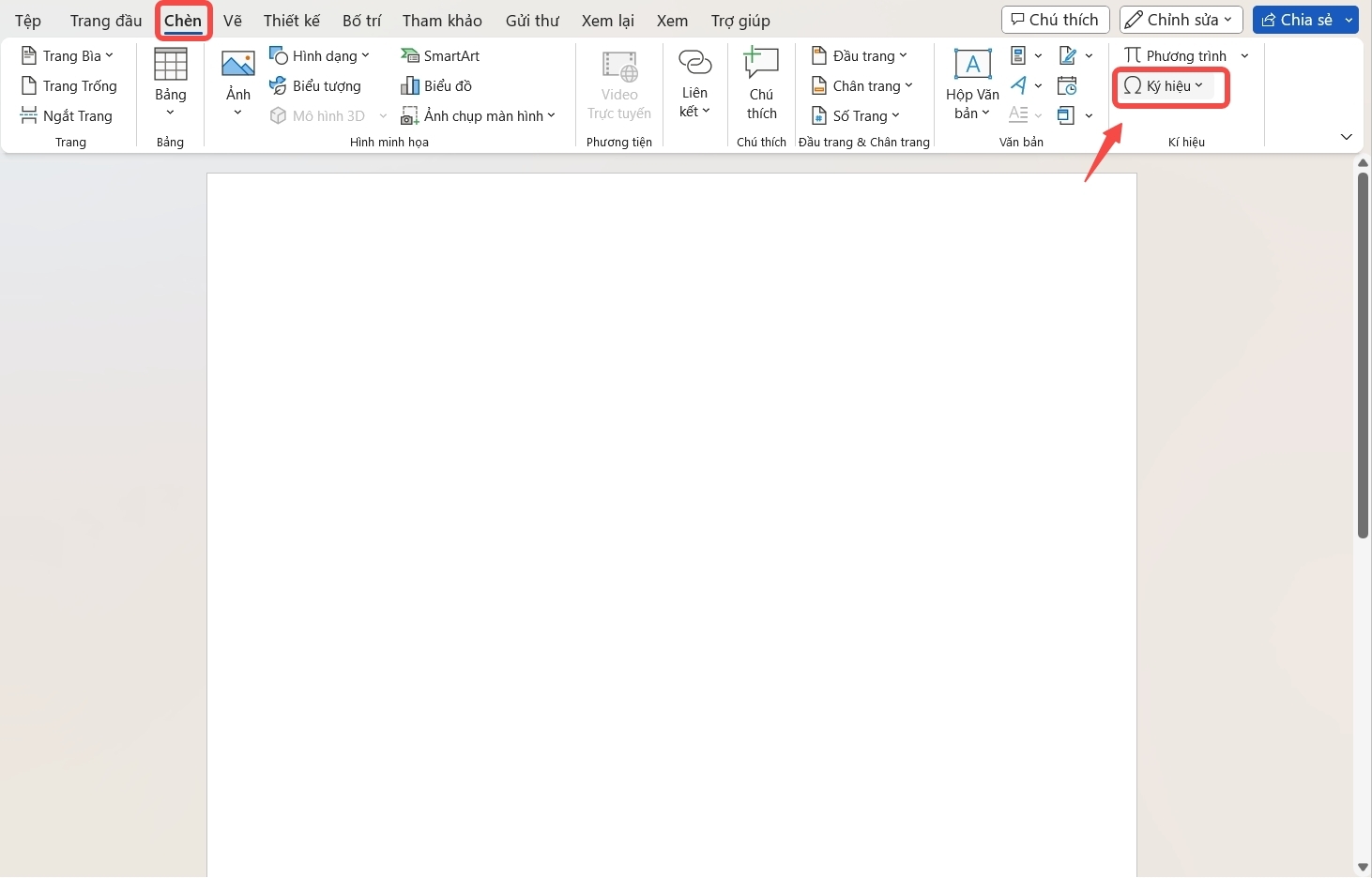Insert icons using Biểu tượng

[315, 86]
